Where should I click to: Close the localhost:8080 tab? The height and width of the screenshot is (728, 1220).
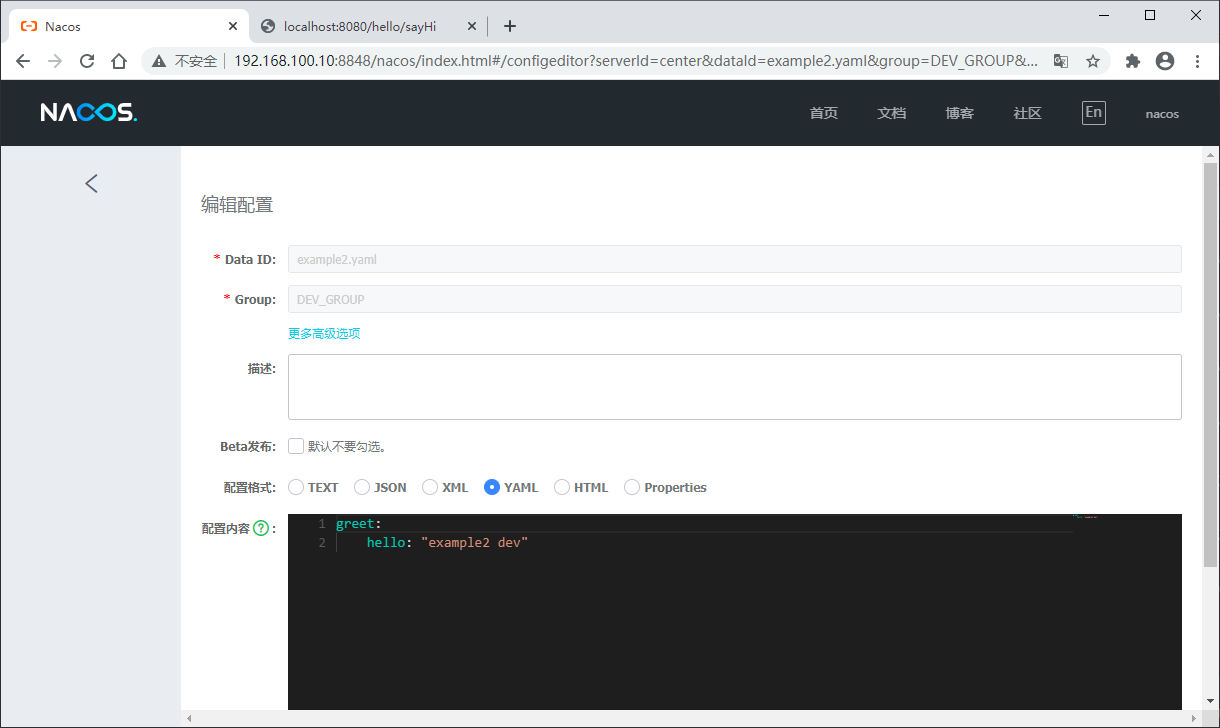coord(470,26)
